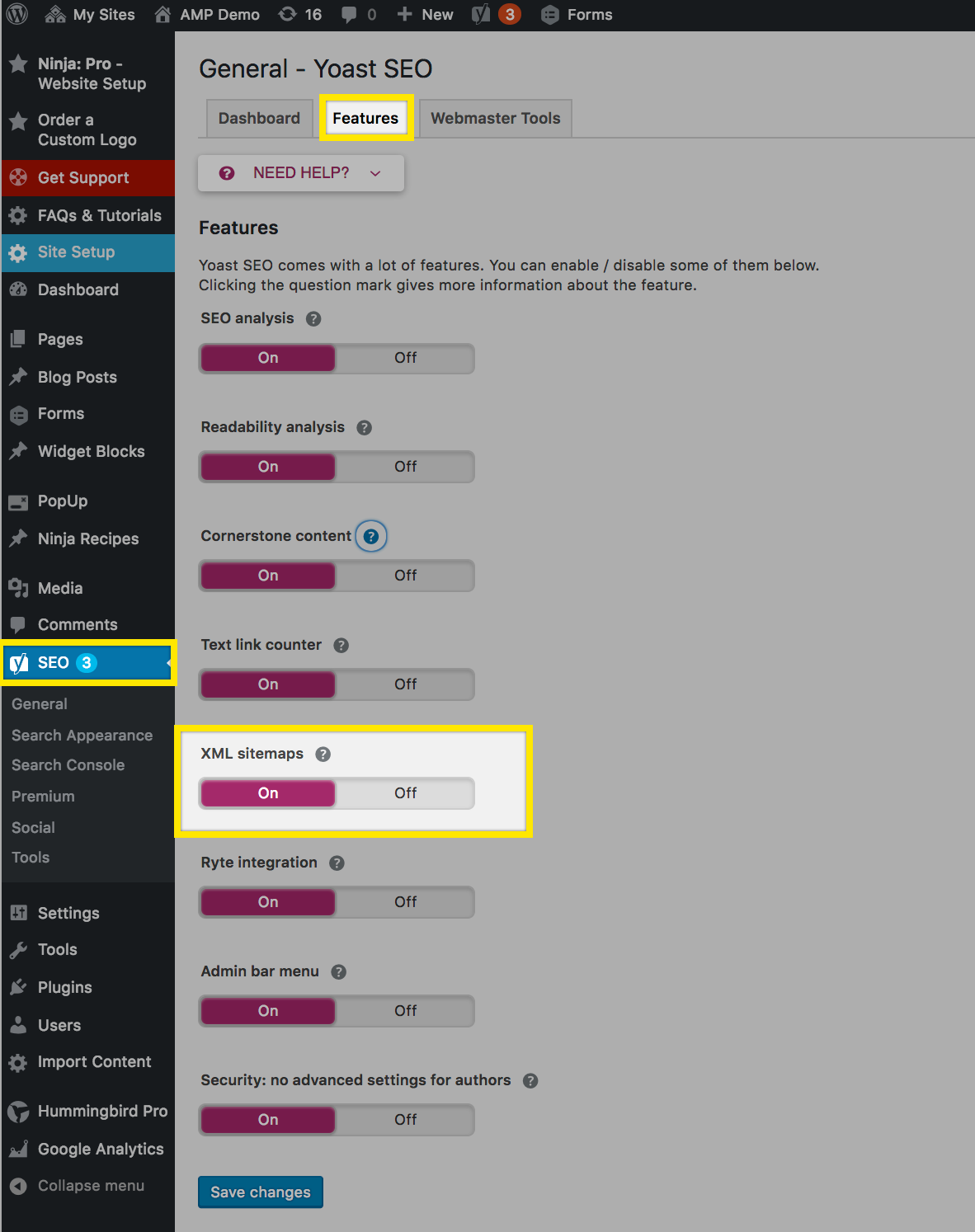Show help for Readability analysis

(364, 427)
